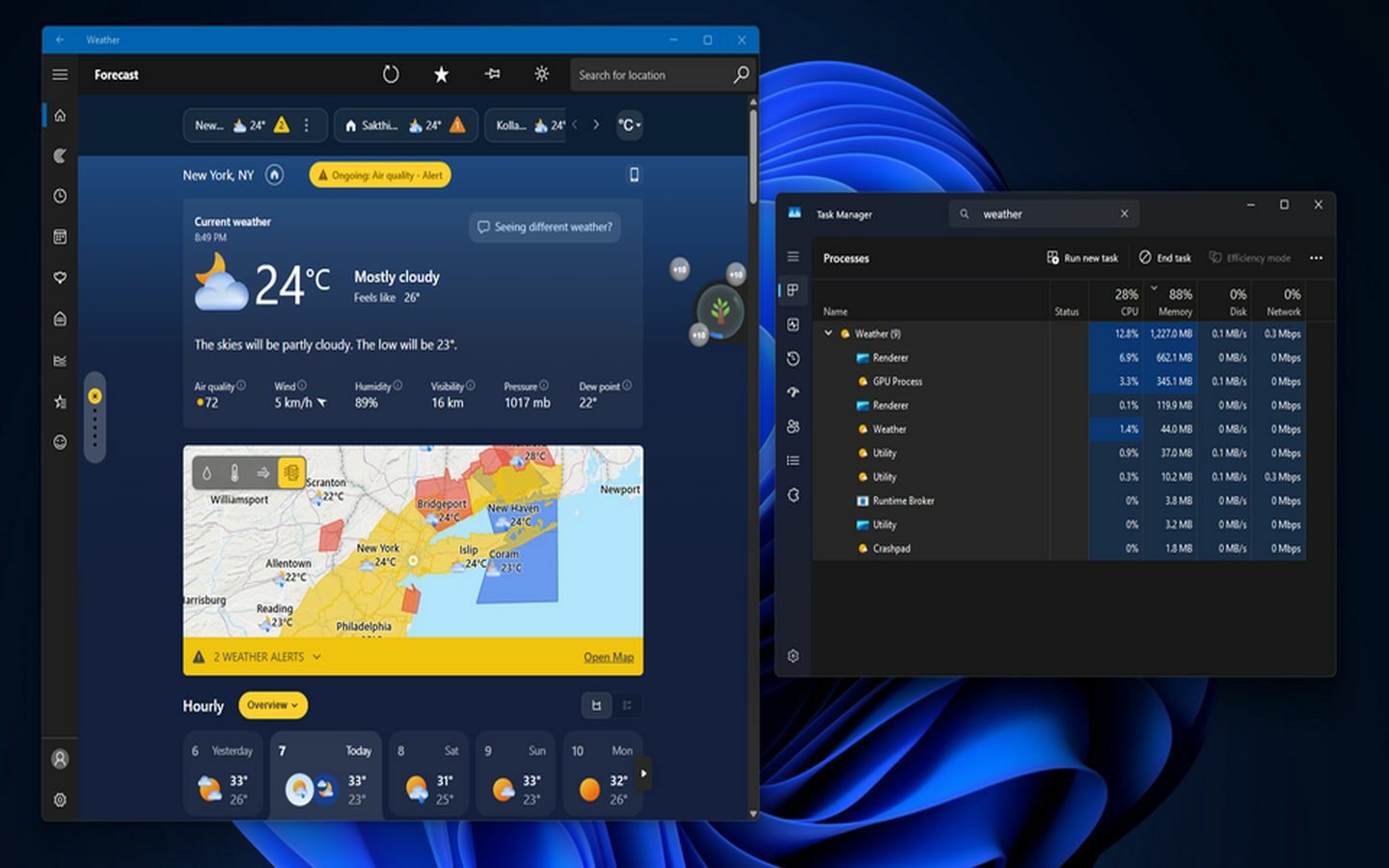This screenshot has width=1389, height=868.
Task: Open Users icon in Task Manager sidebar
Action: point(793,426)
